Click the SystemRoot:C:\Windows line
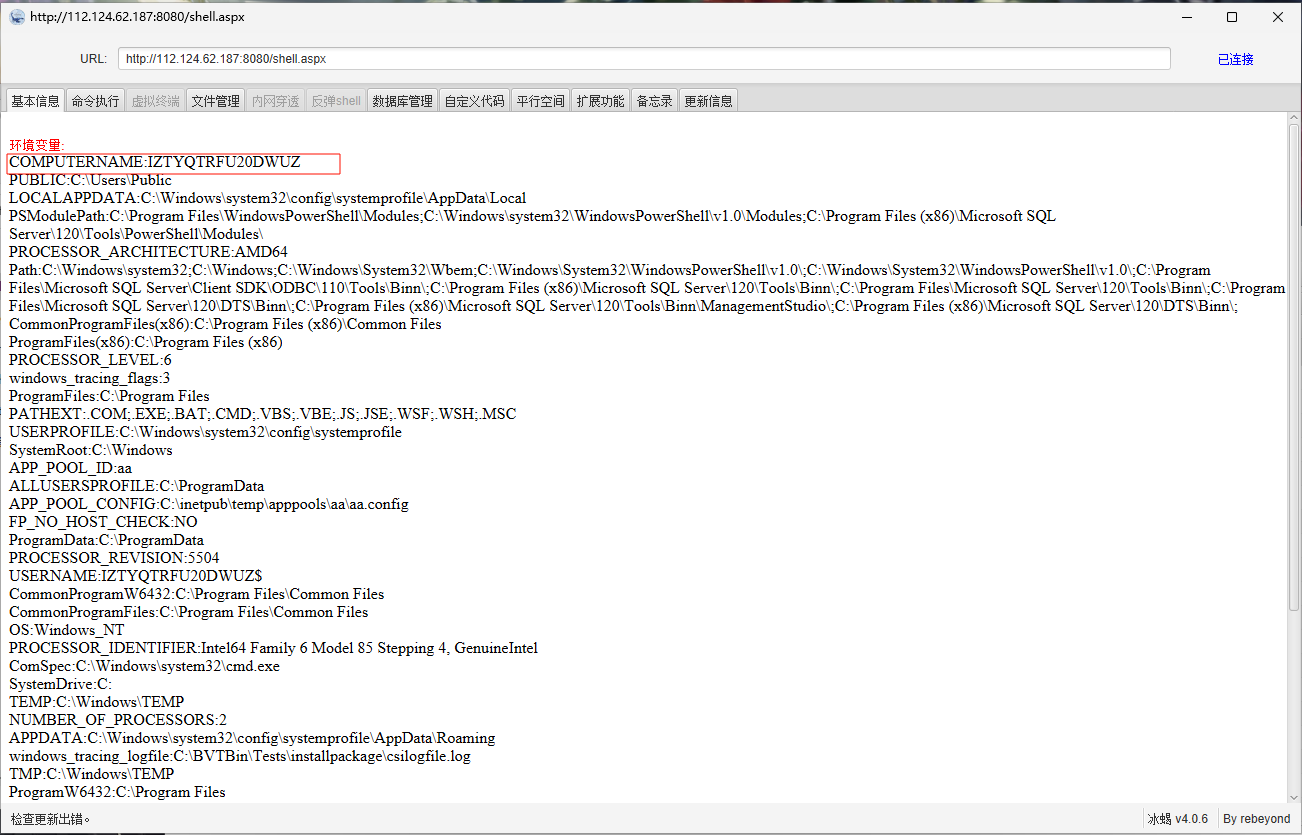1302x835 pixels. [91, 450]
